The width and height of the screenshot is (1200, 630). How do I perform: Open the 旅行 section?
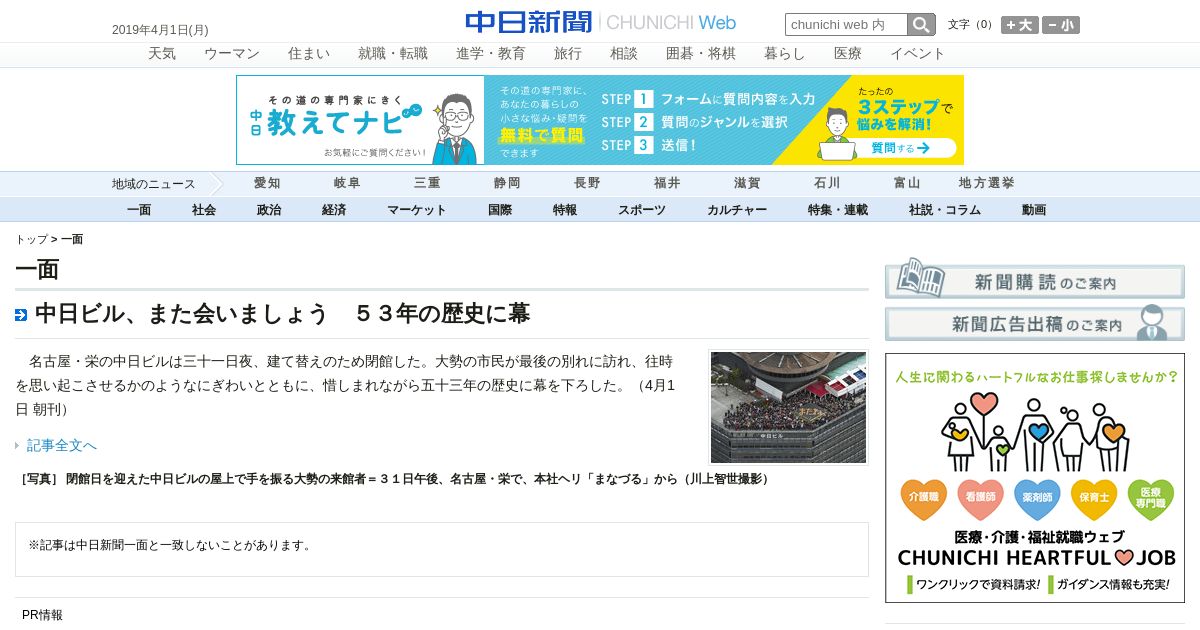(568, 54)
